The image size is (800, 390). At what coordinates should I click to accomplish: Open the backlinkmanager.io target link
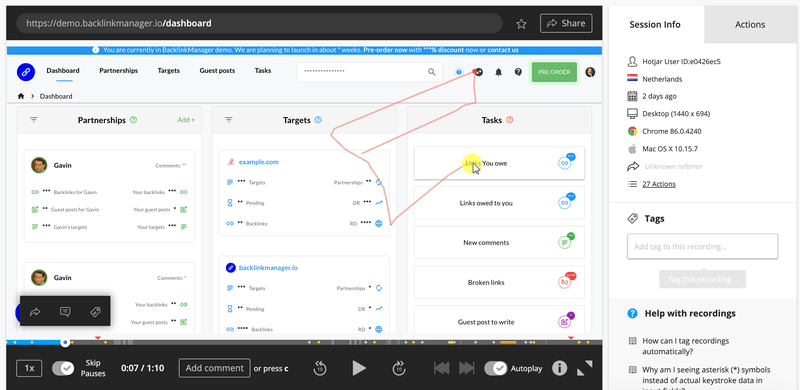(268, 267)
